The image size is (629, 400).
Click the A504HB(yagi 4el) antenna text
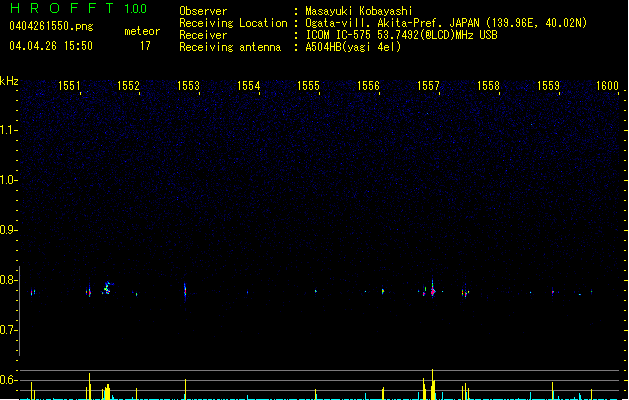353,47
